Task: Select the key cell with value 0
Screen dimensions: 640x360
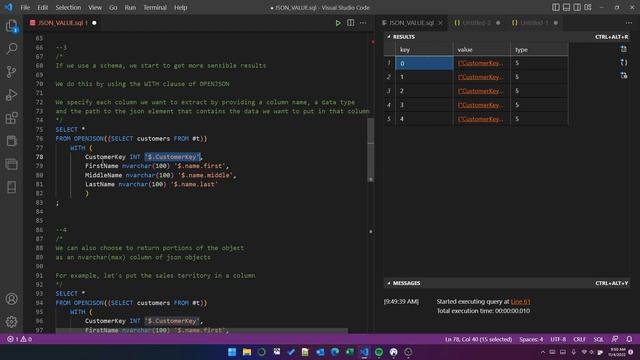Action: pos(424,63)
